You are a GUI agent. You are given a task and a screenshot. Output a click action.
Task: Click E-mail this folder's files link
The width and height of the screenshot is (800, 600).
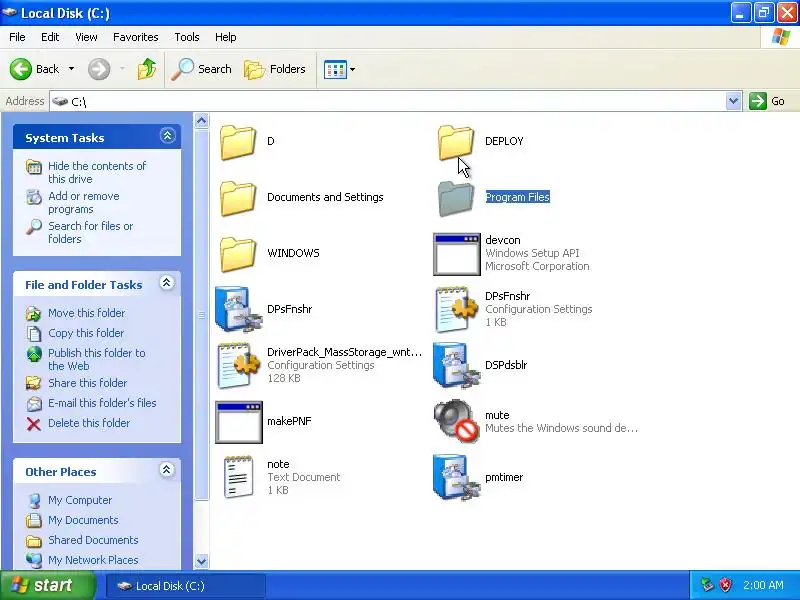coord(102,403)
